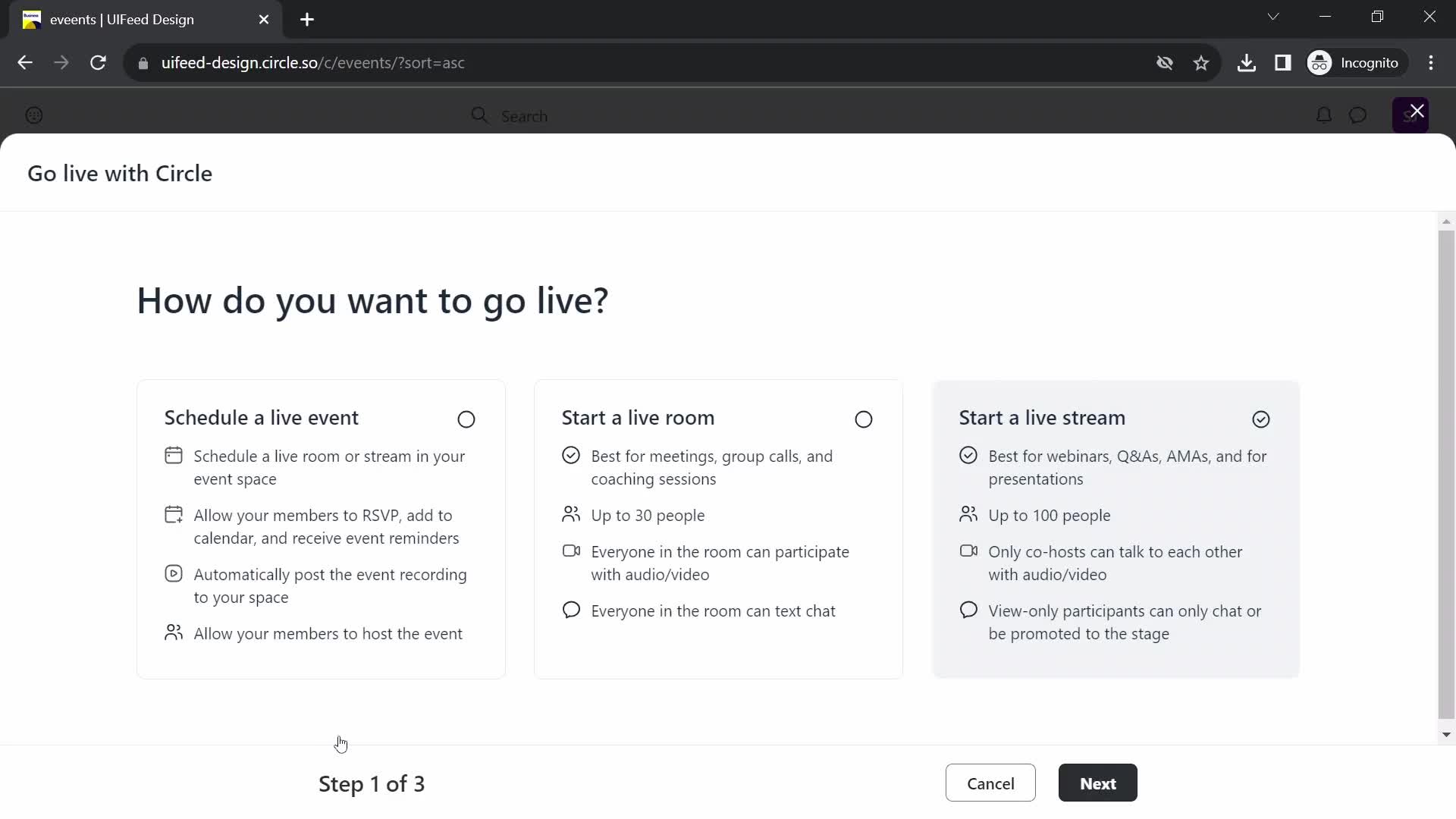Click the video icon in Start a live room
Screen dimensions: 1456x819
(x=572, y=551)
